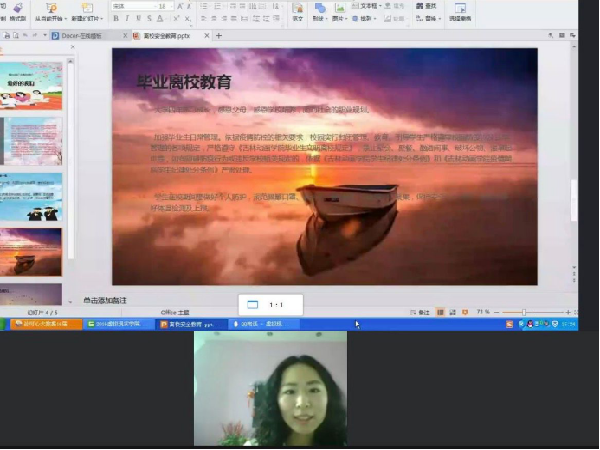Open the Arrange dropdown arrow
Viewport: 600px width, 450px height.
coord(375,18)
